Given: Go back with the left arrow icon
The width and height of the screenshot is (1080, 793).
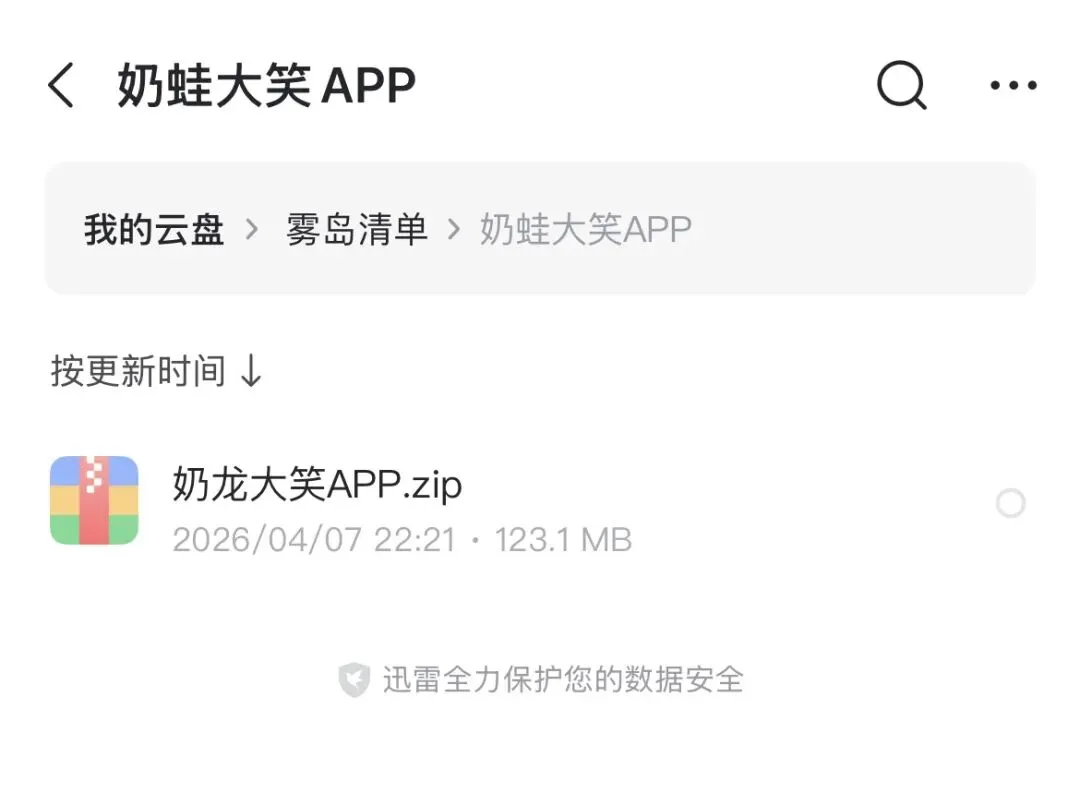Looking at the screenshot, I should [x=61, y=85].
